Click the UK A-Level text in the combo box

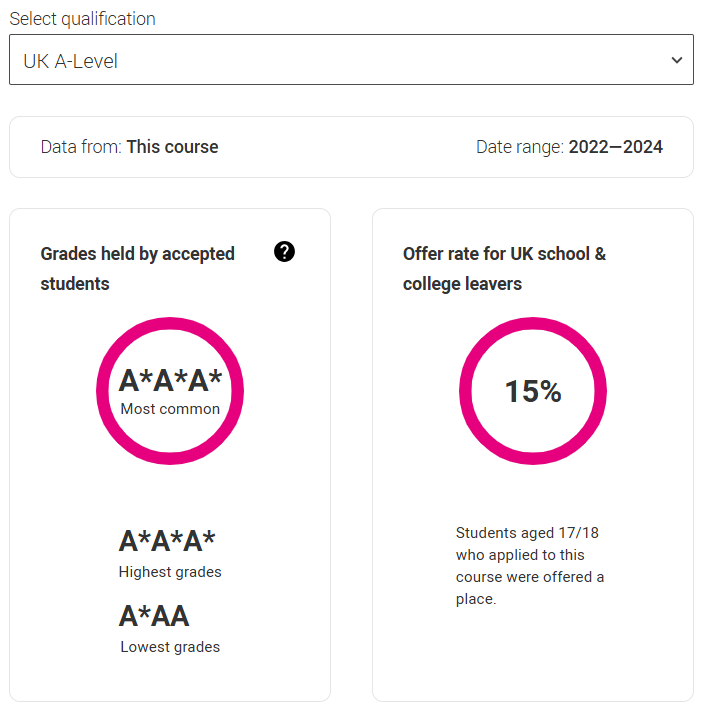[x=71, y=61]
